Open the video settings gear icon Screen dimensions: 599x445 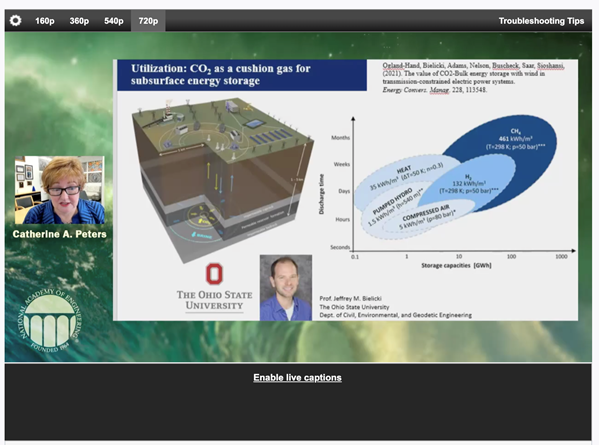point(15,21)
